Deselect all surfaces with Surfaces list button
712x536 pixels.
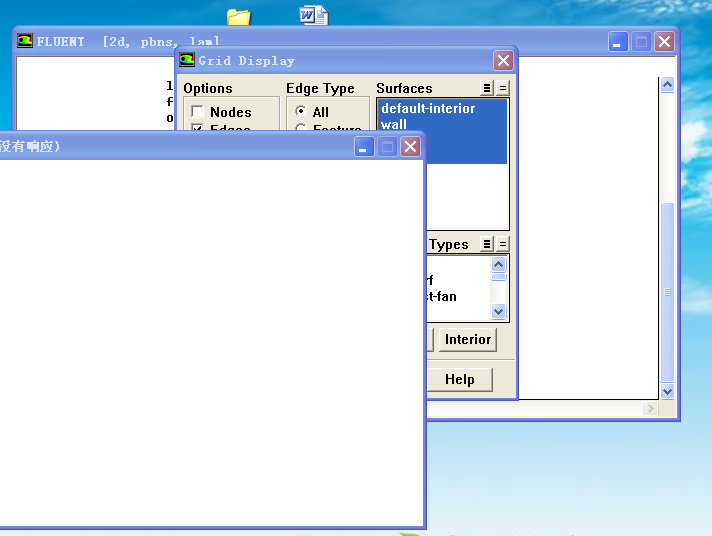503,88
